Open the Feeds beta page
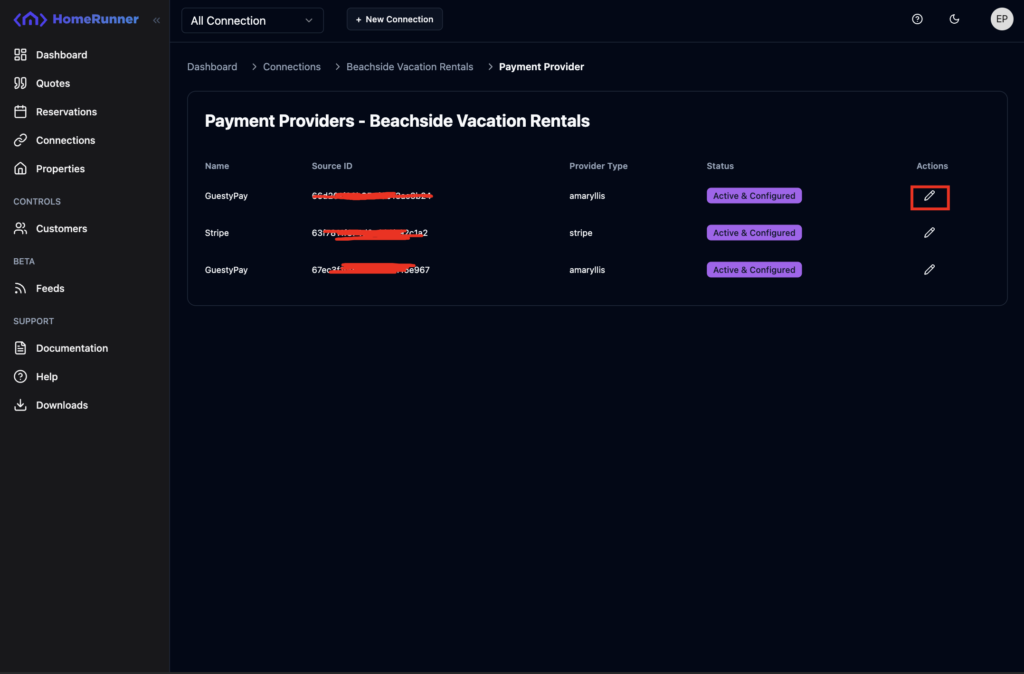 (x=50, y=289)
